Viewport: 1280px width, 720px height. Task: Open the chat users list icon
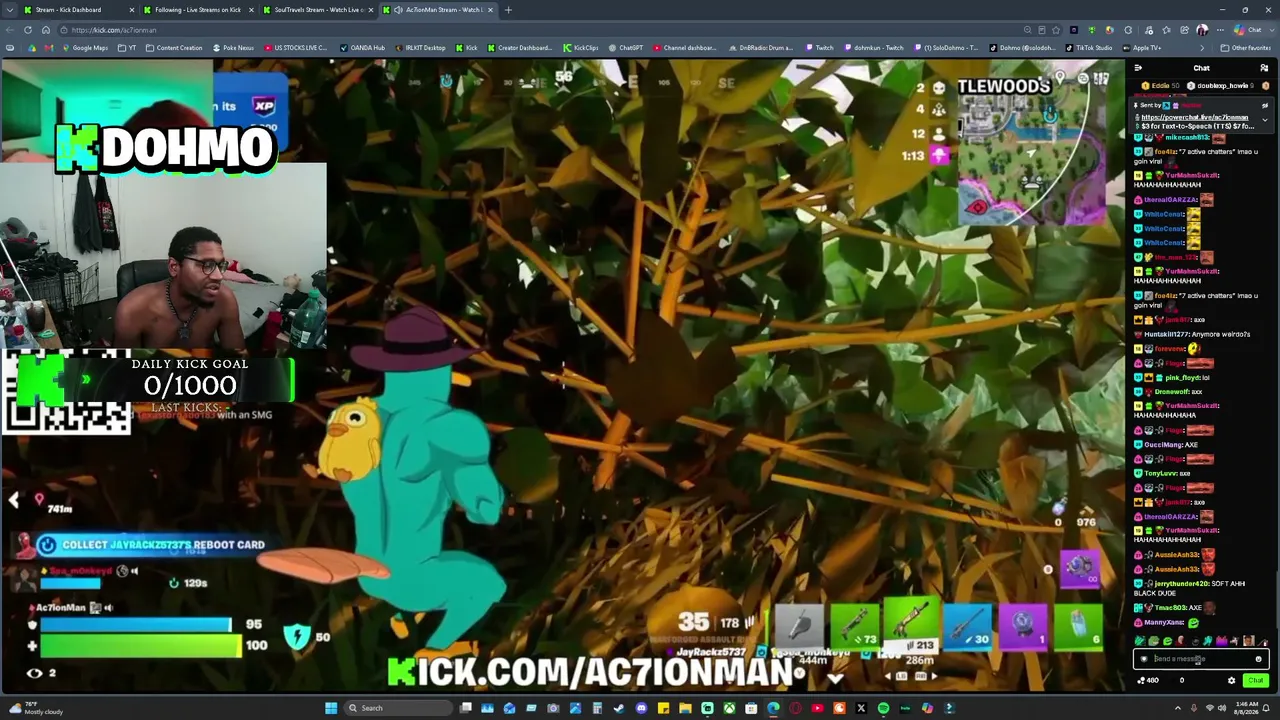[x=1264, y=68]
